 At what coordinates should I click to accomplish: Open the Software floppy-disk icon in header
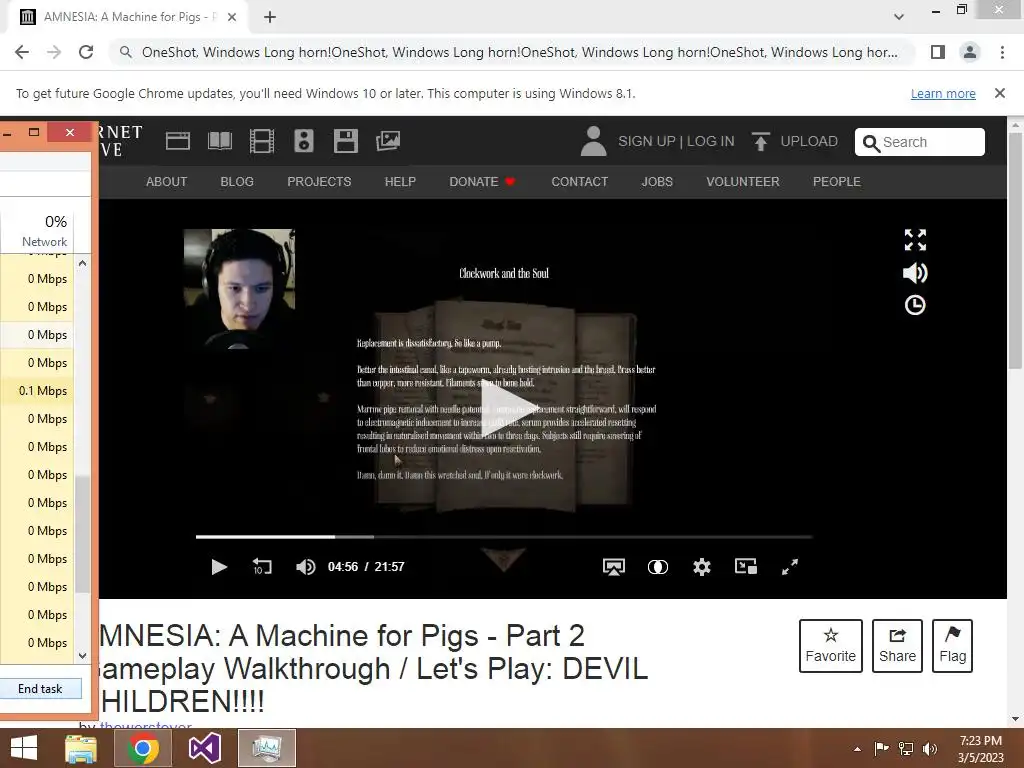345,141
